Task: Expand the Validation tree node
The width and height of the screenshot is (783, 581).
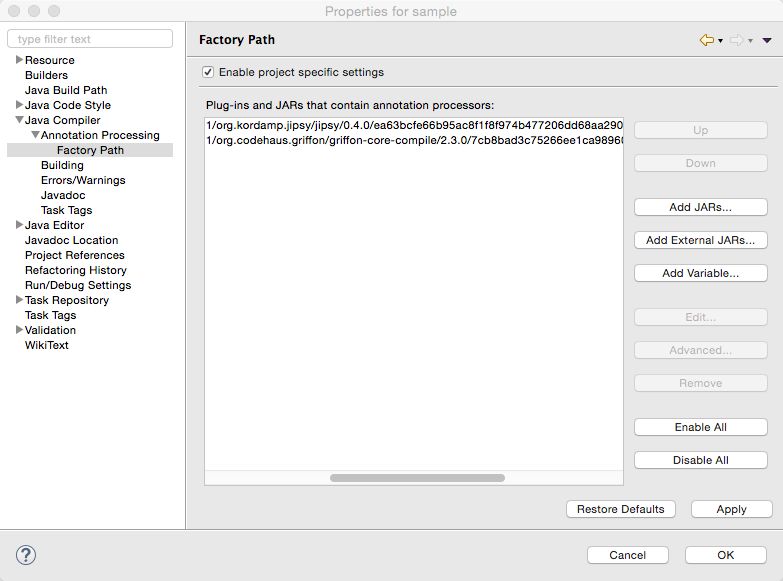Action: pyautogui.click(x=19, y=329)
